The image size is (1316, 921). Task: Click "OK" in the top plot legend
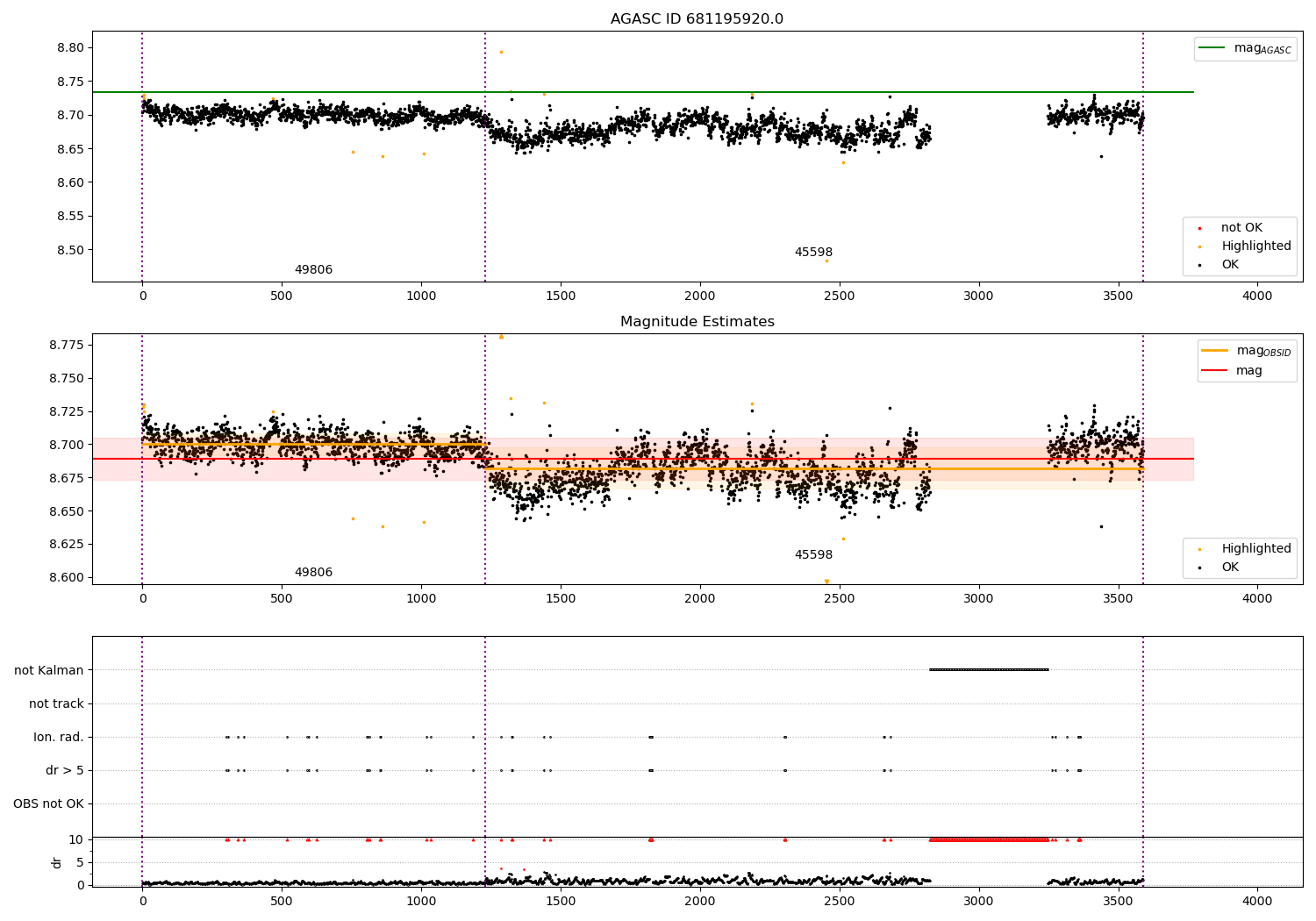(x=1230, y=265)
